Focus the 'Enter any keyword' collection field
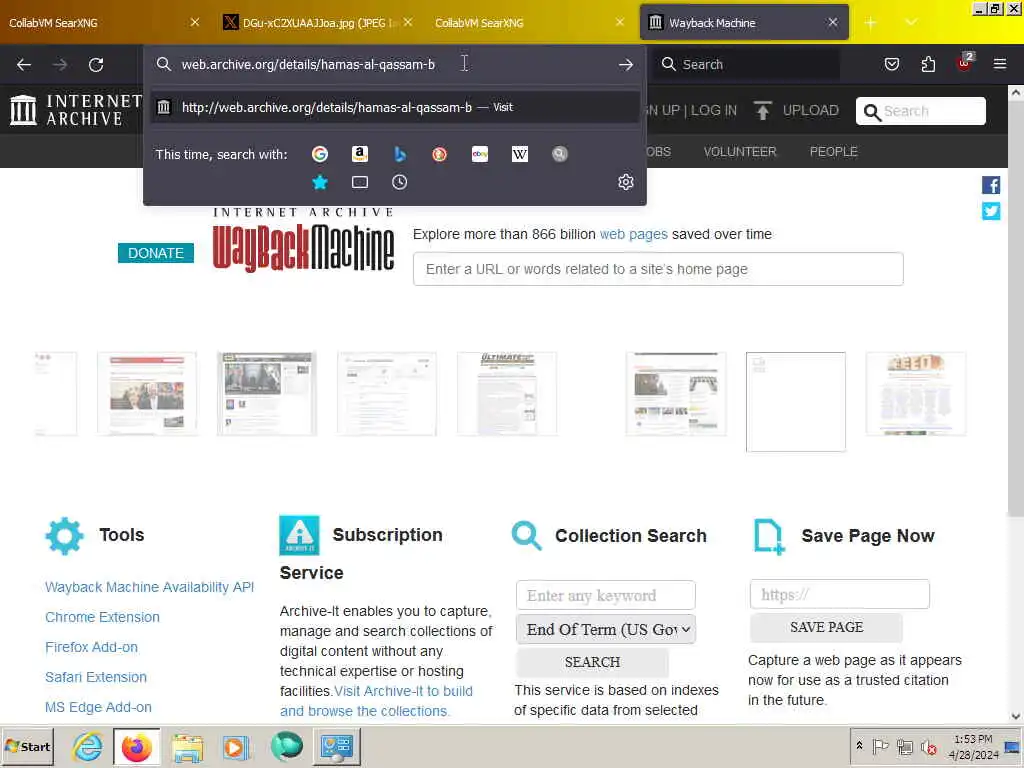 [605, 595]
